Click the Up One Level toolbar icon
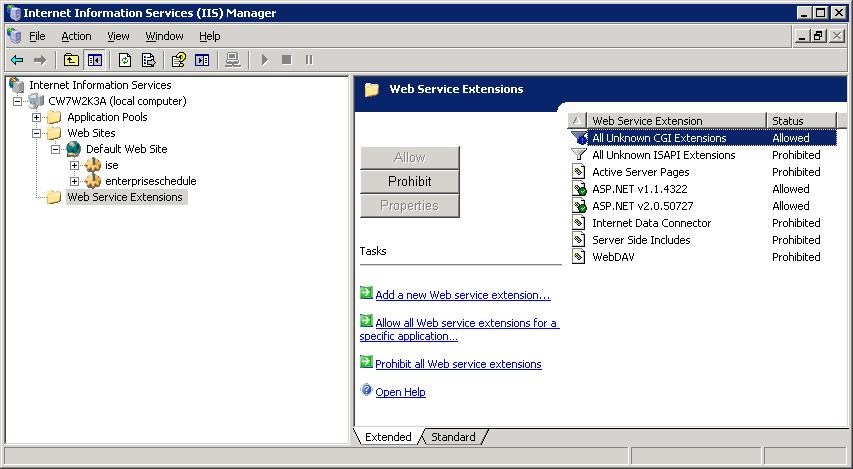 (71, 60)
